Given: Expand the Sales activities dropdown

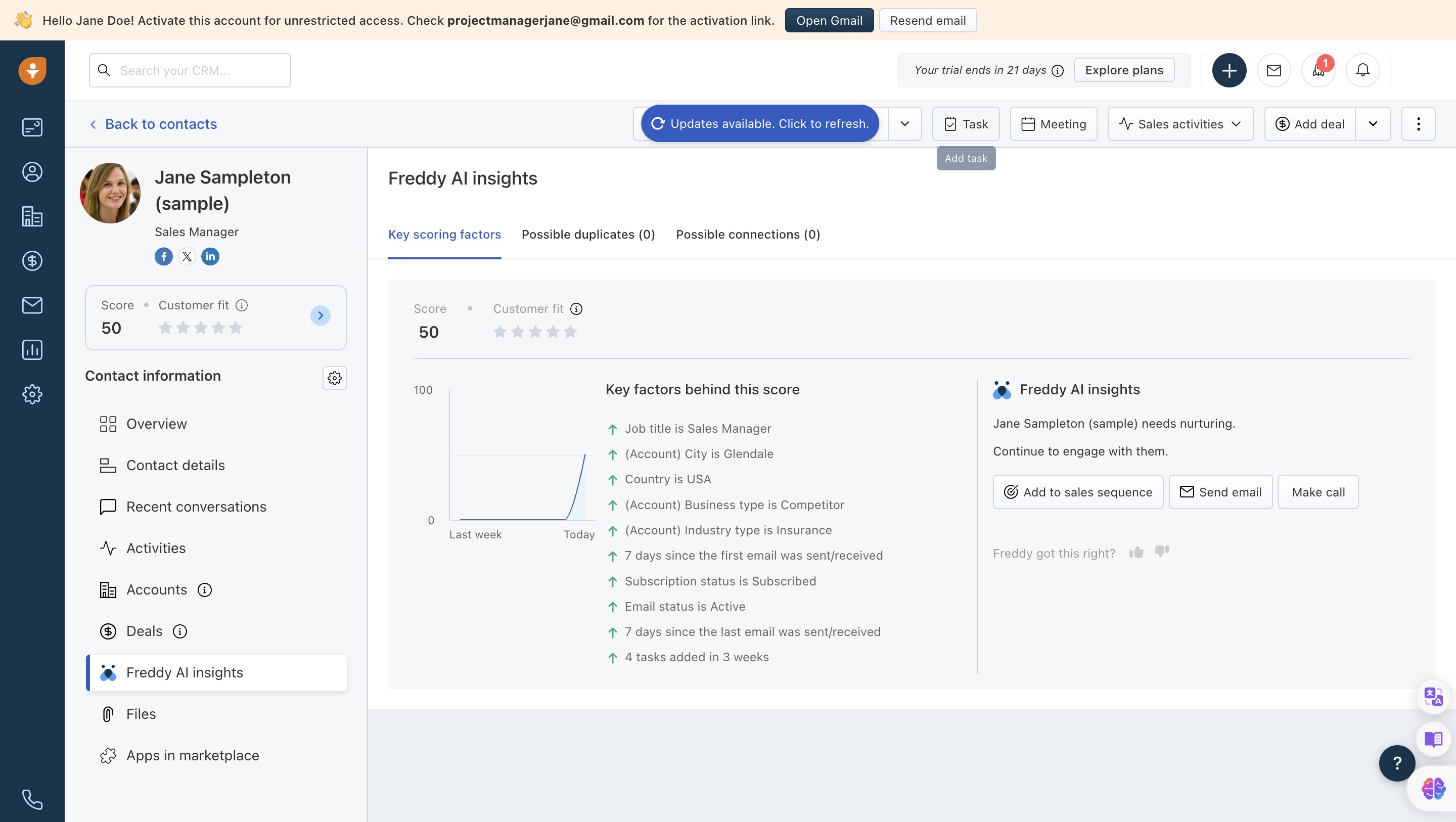Looking at the screenshot, I should [x=1180, y=124].
